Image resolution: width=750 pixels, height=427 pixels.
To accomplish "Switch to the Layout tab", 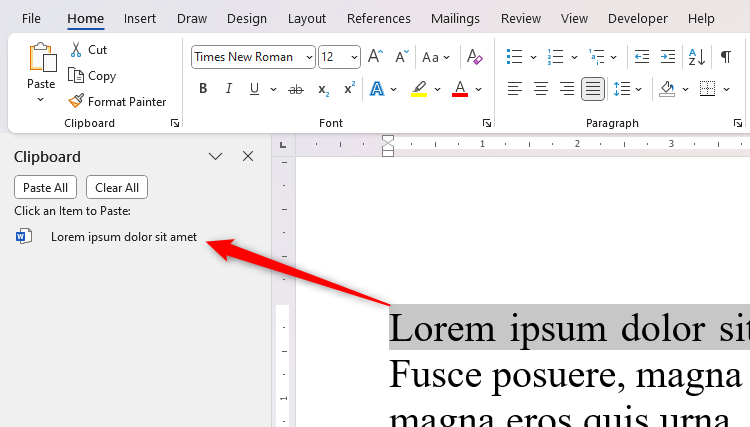I will (307, 18).
